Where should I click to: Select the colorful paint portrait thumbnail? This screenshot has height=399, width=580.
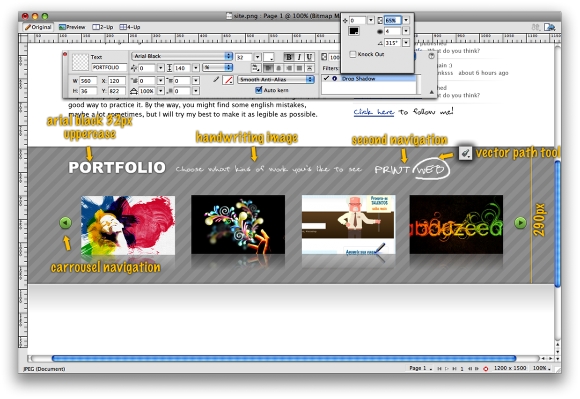click(x=128, y=225)
